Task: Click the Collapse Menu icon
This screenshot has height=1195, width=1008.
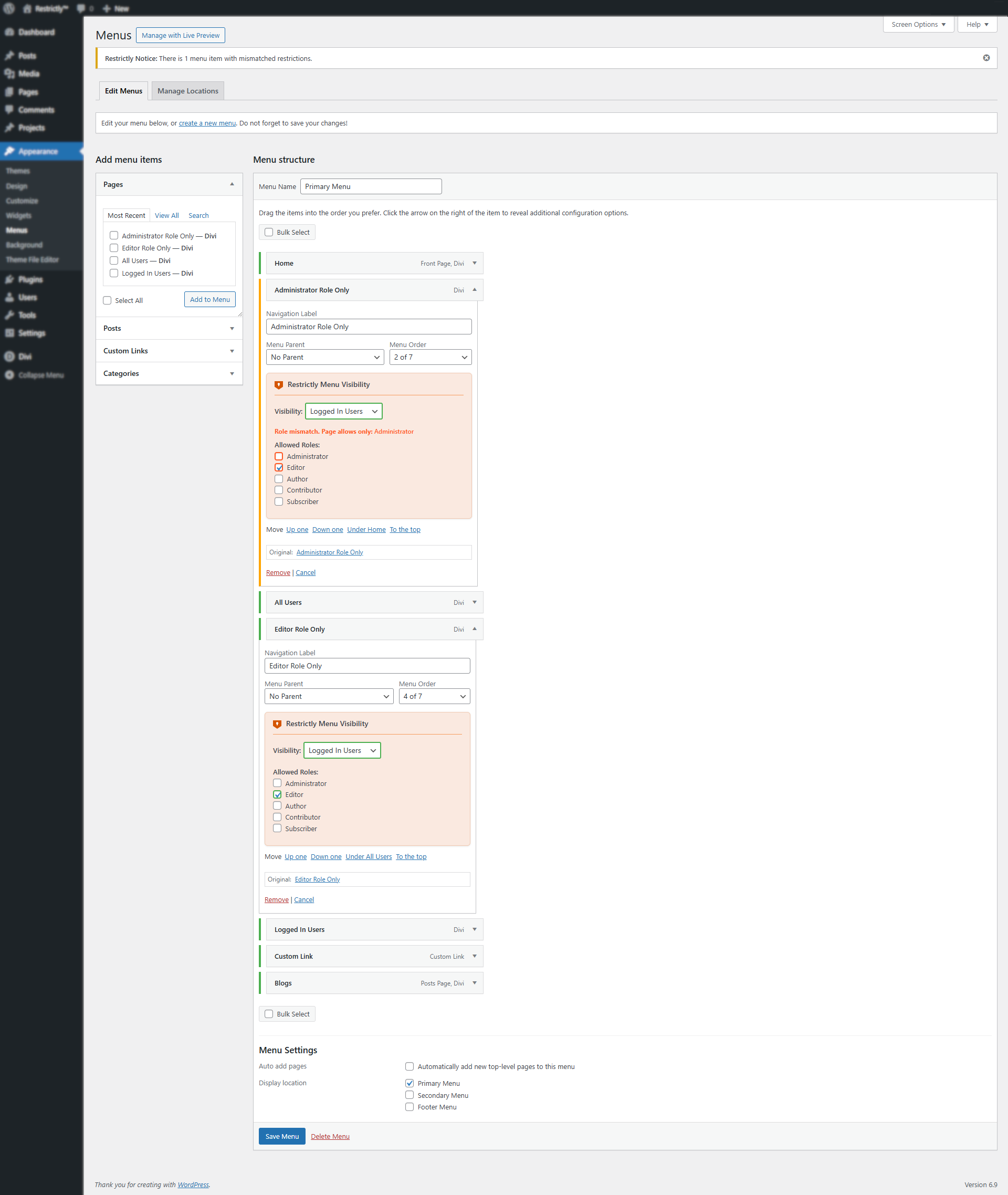Action: click(9, 375)
